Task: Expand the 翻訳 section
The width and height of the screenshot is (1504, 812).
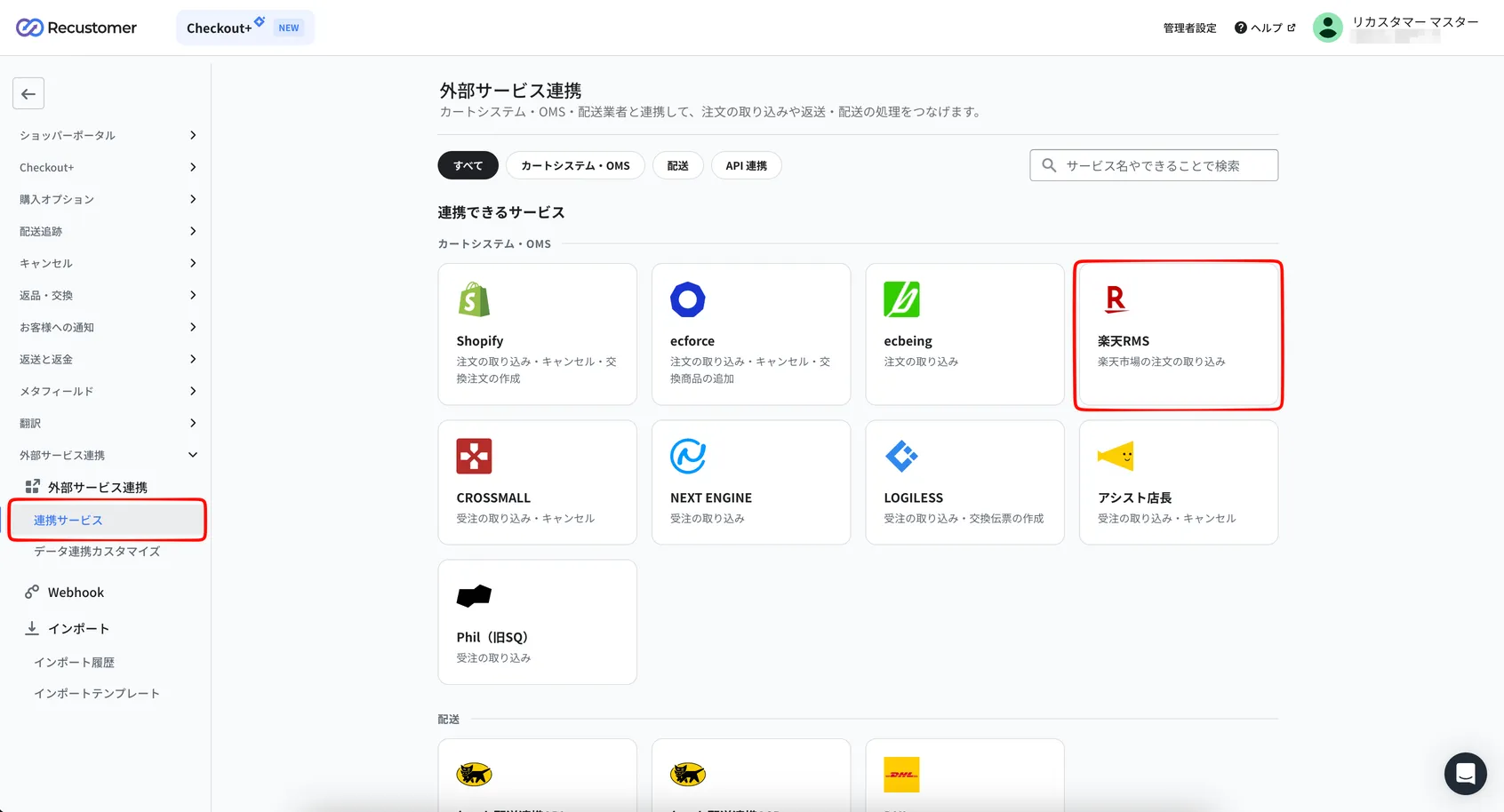Action: [107, 423]
